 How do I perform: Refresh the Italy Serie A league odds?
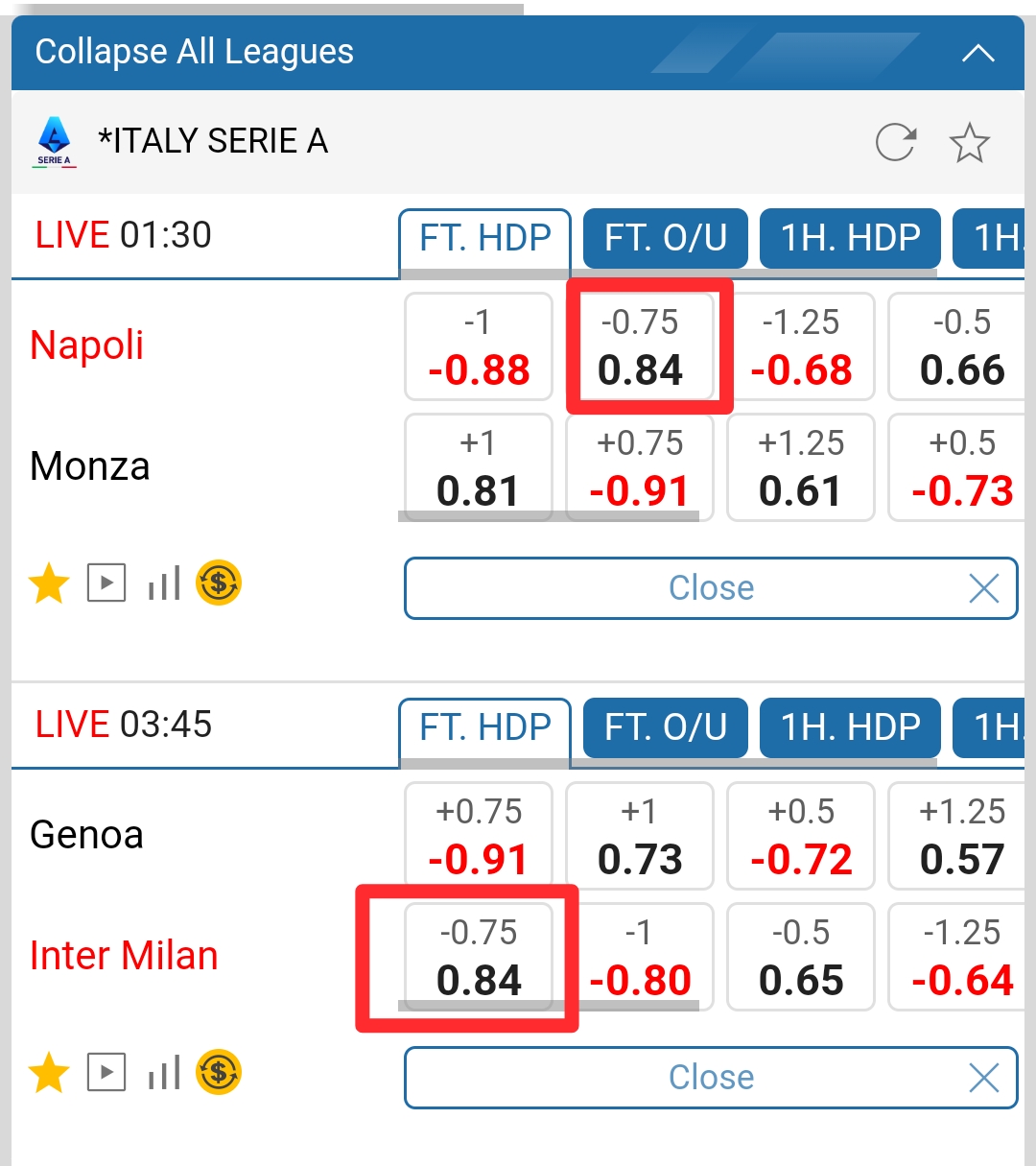896,143
